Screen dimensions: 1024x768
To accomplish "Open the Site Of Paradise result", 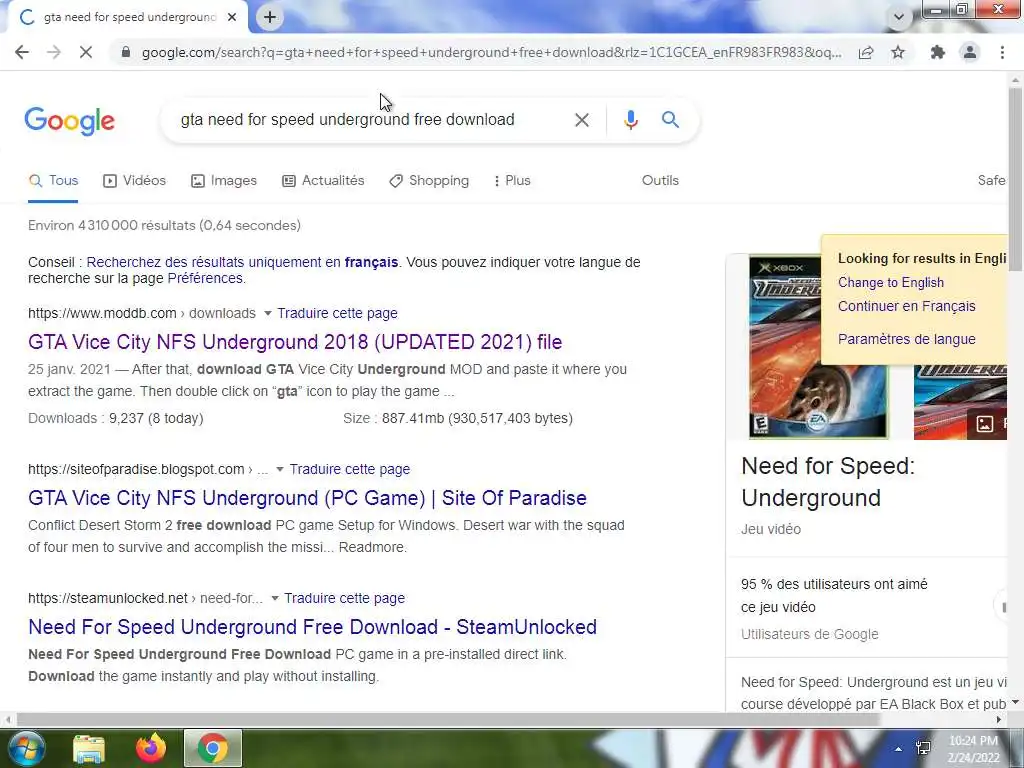I will [307, 498].
